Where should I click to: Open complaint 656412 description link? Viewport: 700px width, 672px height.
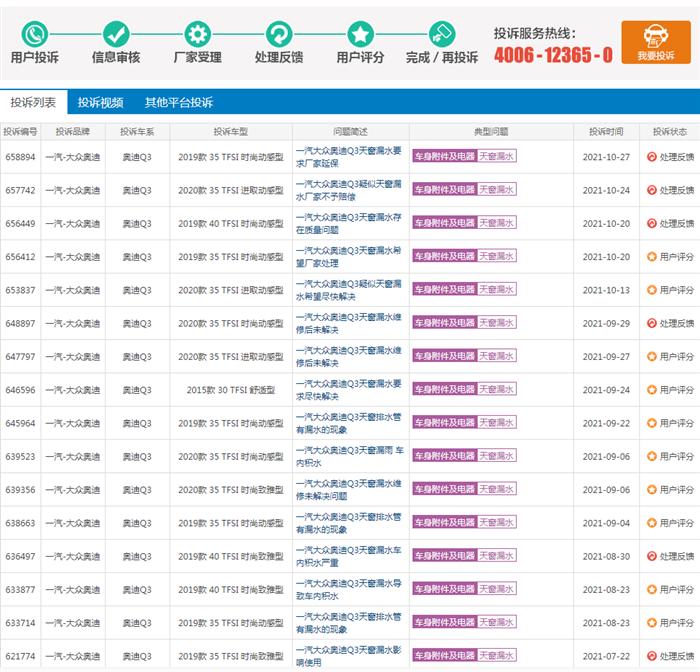(349, 257)
